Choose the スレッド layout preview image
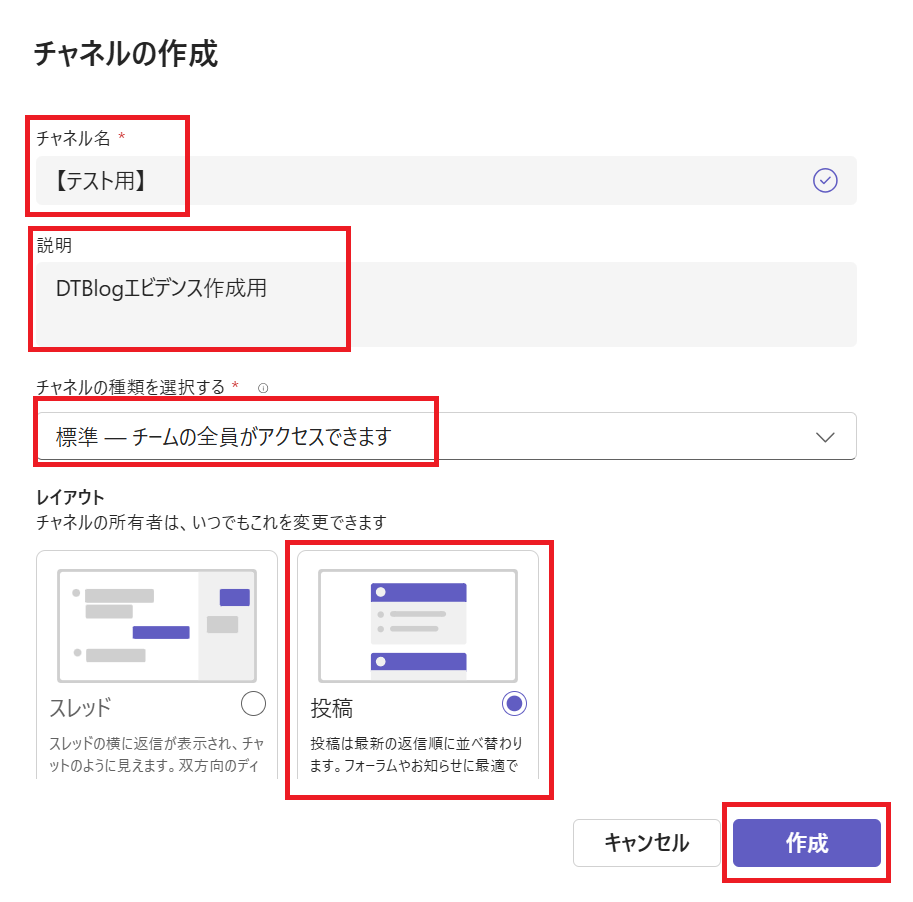This screenshot has width=913, height=902. pyautogui.click(x=157, y=626)
